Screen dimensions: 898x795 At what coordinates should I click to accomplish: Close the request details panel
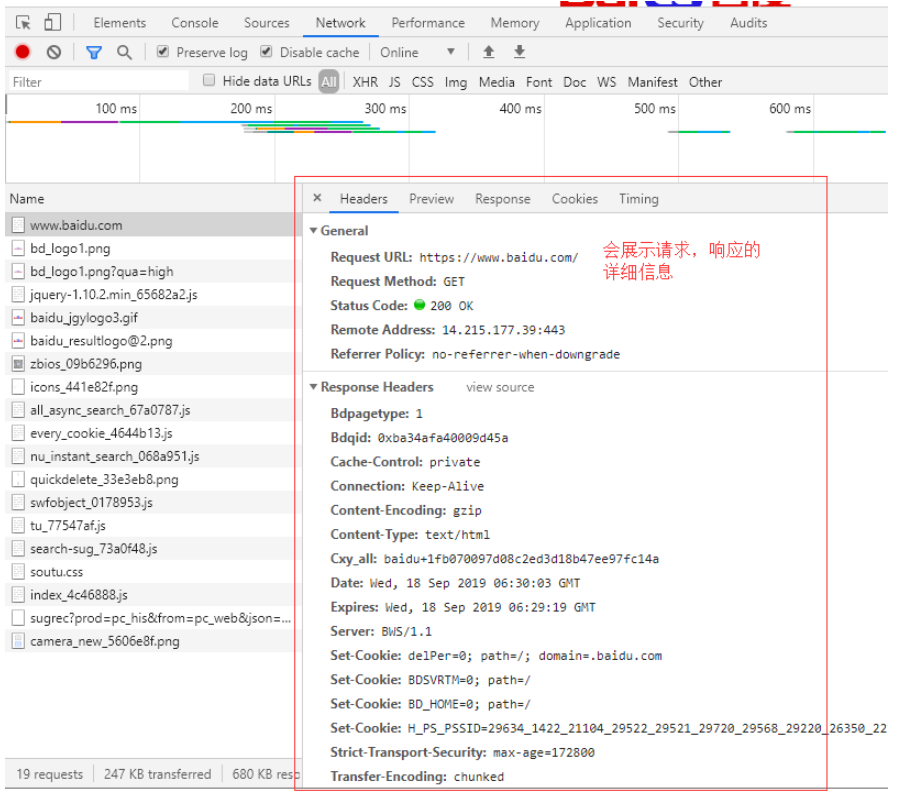click(x=317, y=199)
